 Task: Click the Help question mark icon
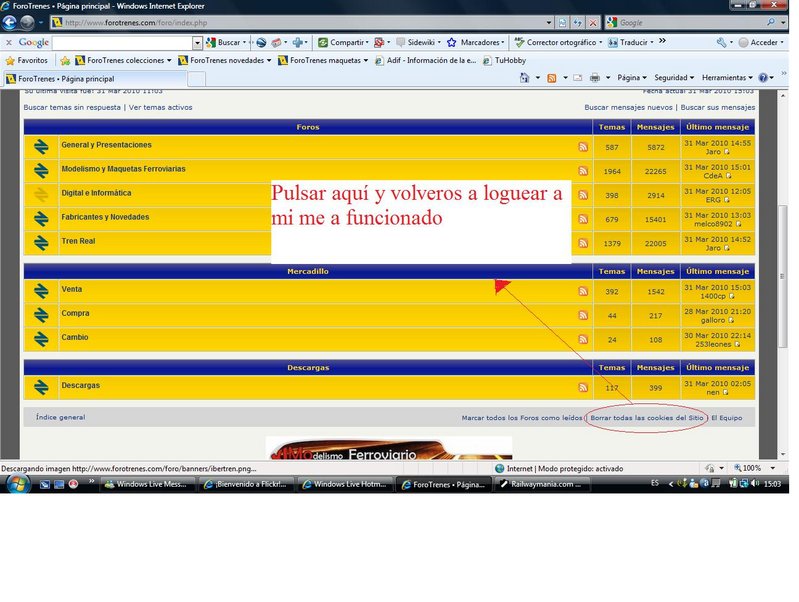763,78
